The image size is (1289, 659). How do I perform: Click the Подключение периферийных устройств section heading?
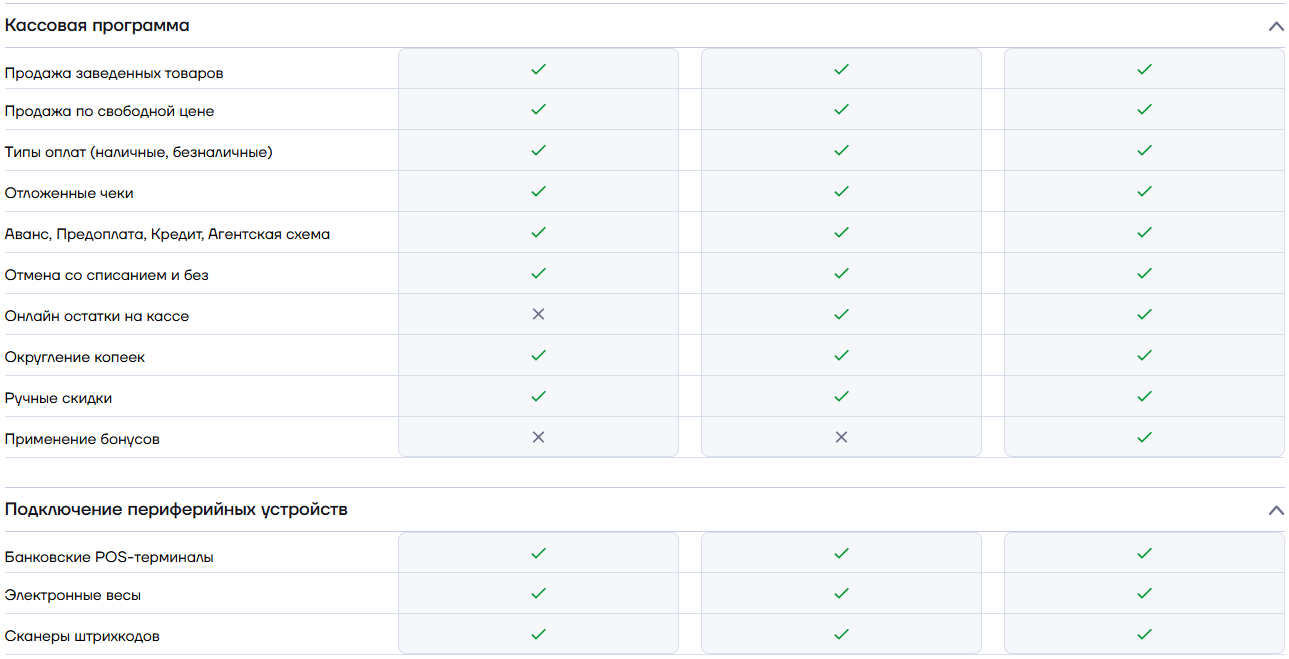(176, 510)
